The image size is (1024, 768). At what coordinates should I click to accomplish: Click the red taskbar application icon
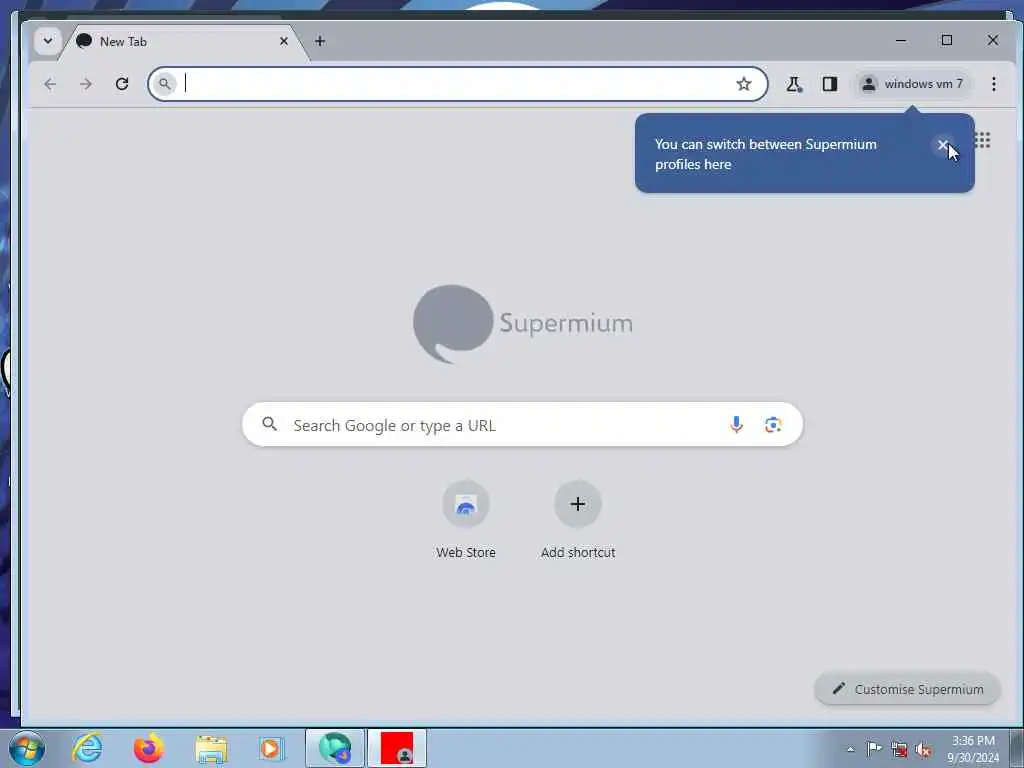click(x=397, y=748)
